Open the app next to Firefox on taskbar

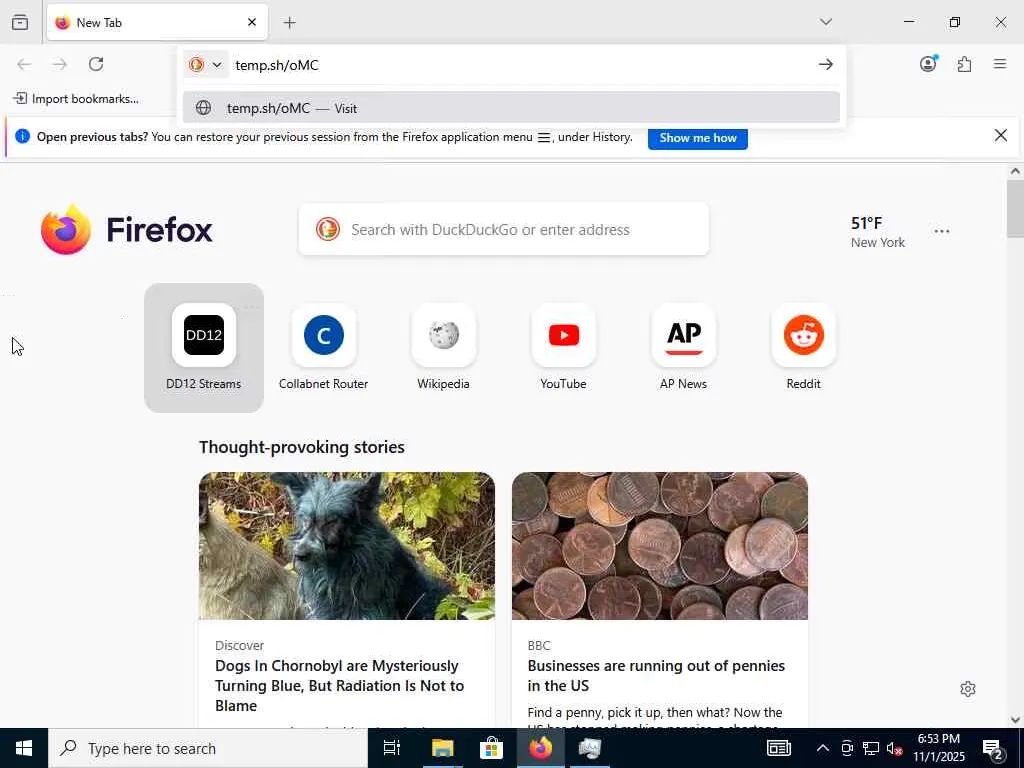tap(590, 748)
